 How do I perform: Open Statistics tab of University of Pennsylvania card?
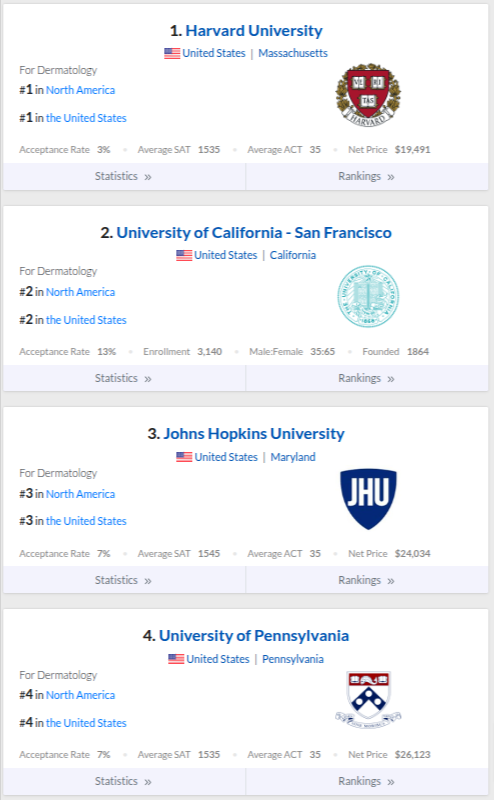click(x=125, y=781)
